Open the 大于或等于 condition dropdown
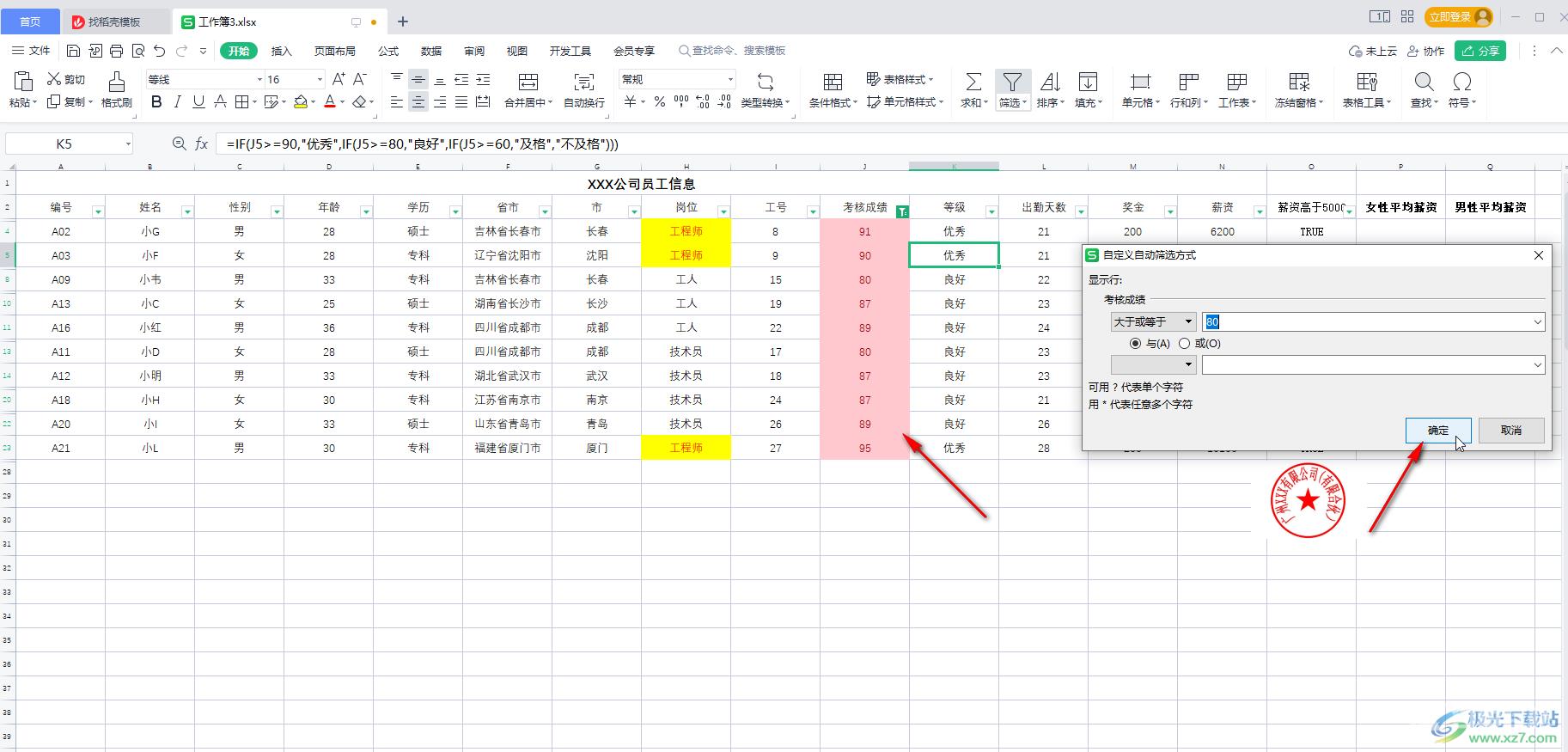Screen dimensions: 1568x752 [x=1153, y=321]
